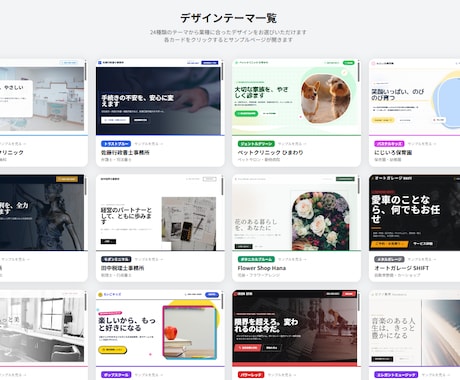Open the にじいろ保育園 theme thumbnail
Viewport: 460px width, 380px height.
coord(414,97)
